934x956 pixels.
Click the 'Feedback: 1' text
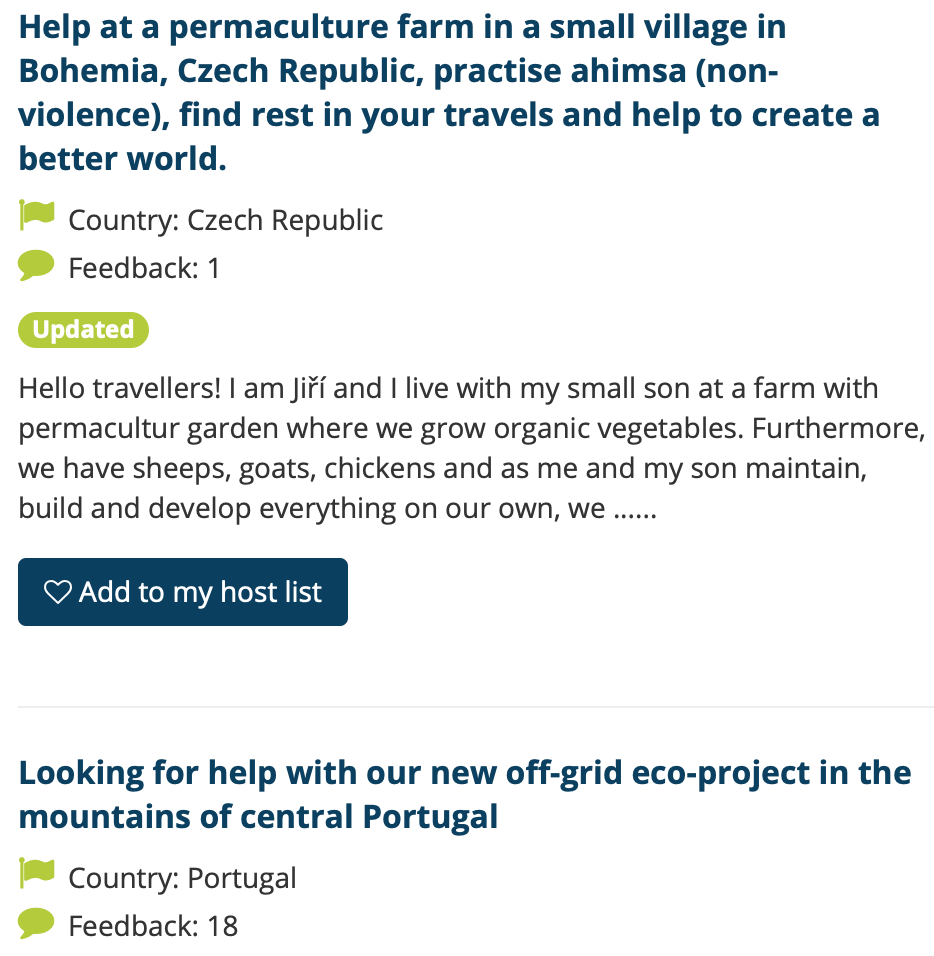(x=144, y=268)
